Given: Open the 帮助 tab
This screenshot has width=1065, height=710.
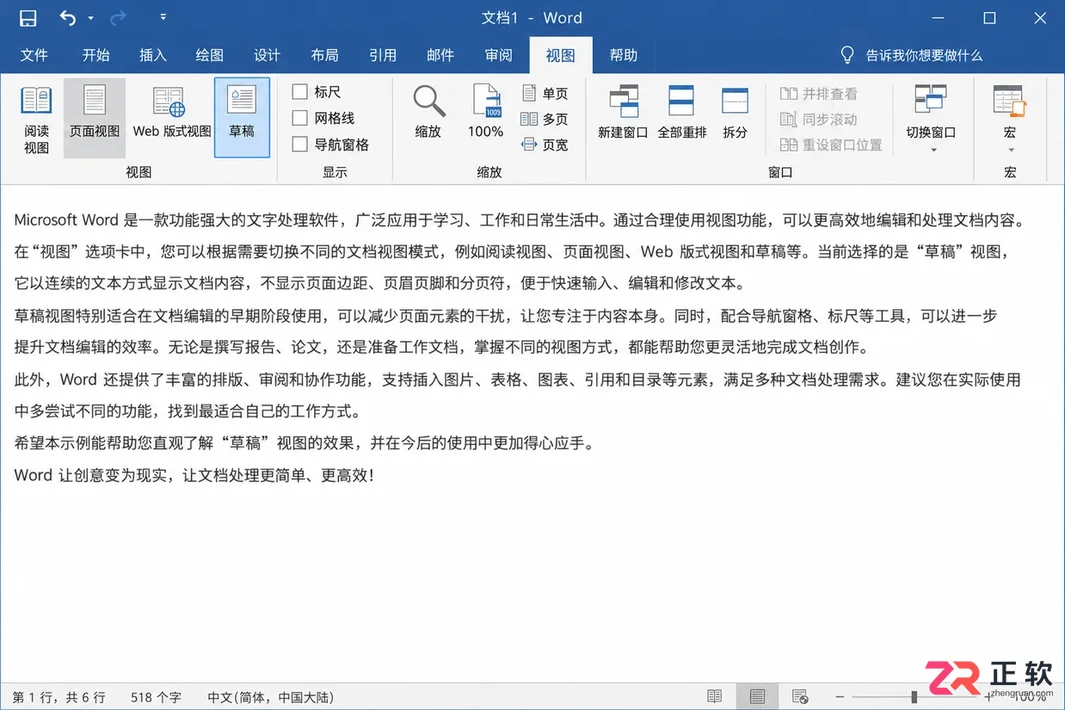Looking at the screenshot, I should tap(623, 55).
